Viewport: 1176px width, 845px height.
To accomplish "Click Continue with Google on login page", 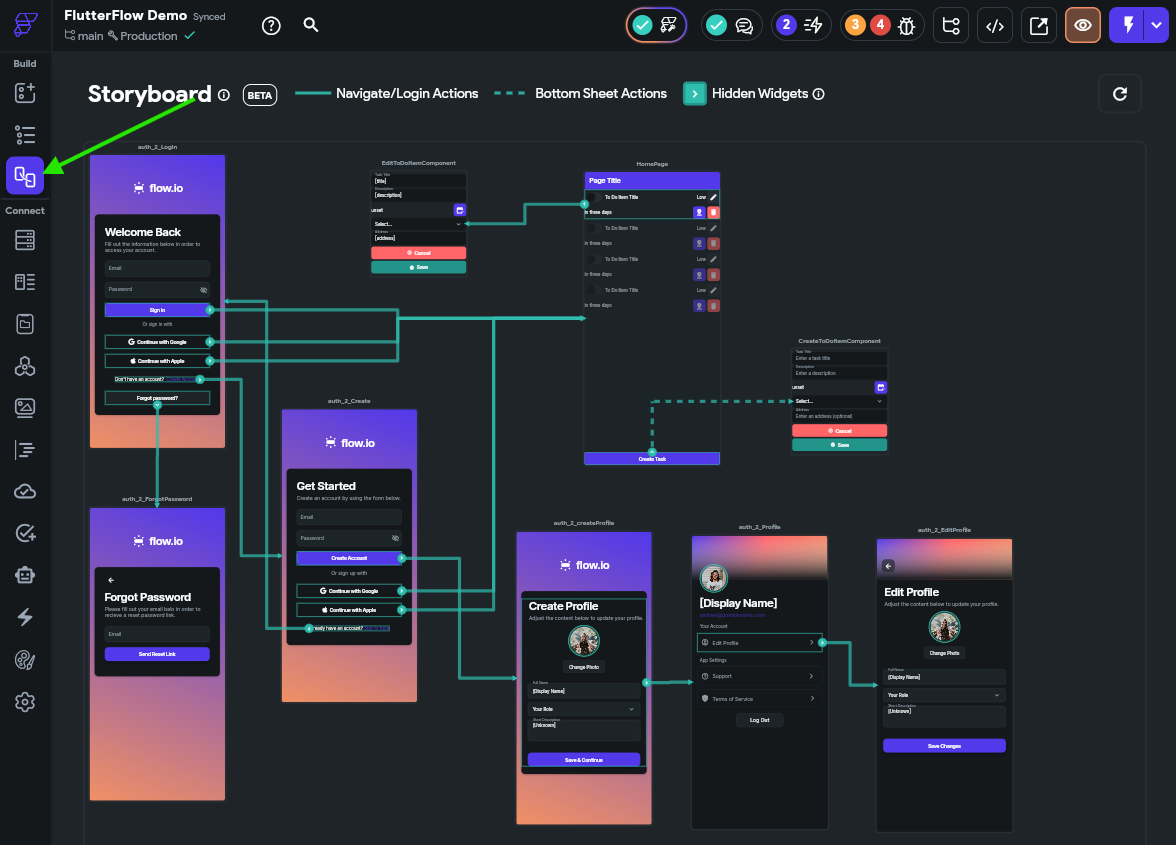I will [x=157, y=342].
